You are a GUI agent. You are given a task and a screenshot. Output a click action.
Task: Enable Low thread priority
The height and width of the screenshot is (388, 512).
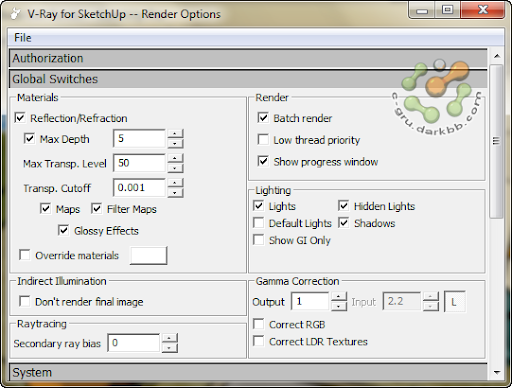pyautogui.click(x=263, y=140)
